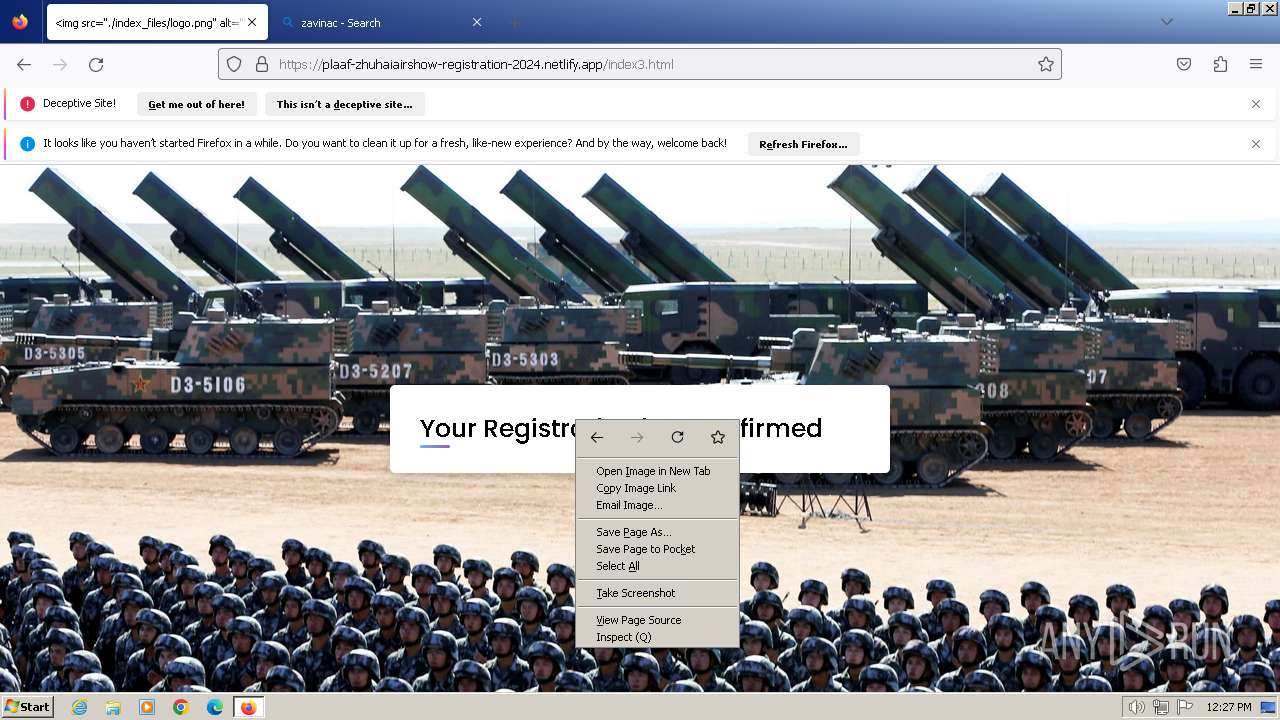Click the Firefox logo icon in title bar

(20, 22)
